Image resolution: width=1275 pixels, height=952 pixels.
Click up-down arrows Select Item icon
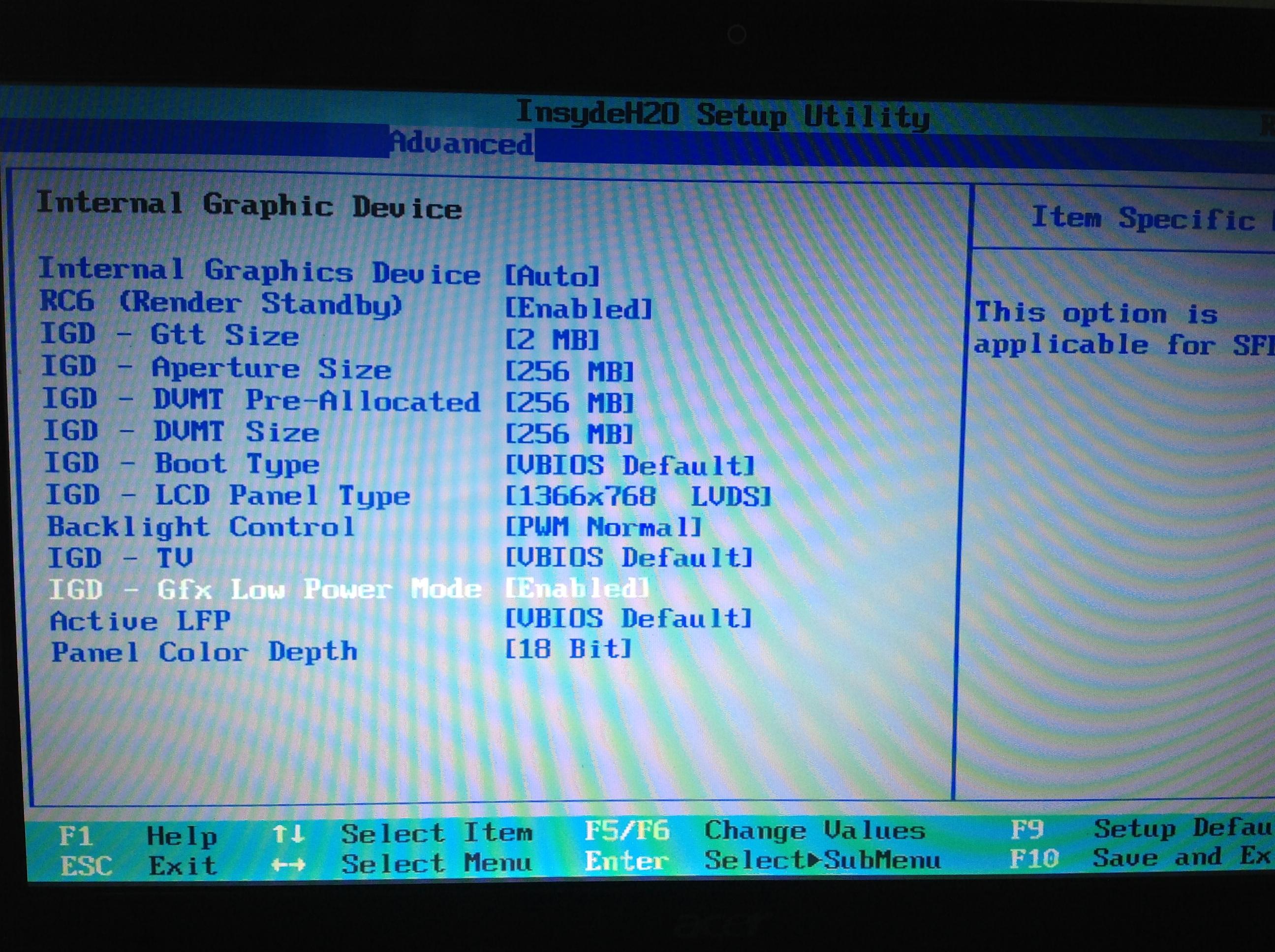[x=288, y=833]
